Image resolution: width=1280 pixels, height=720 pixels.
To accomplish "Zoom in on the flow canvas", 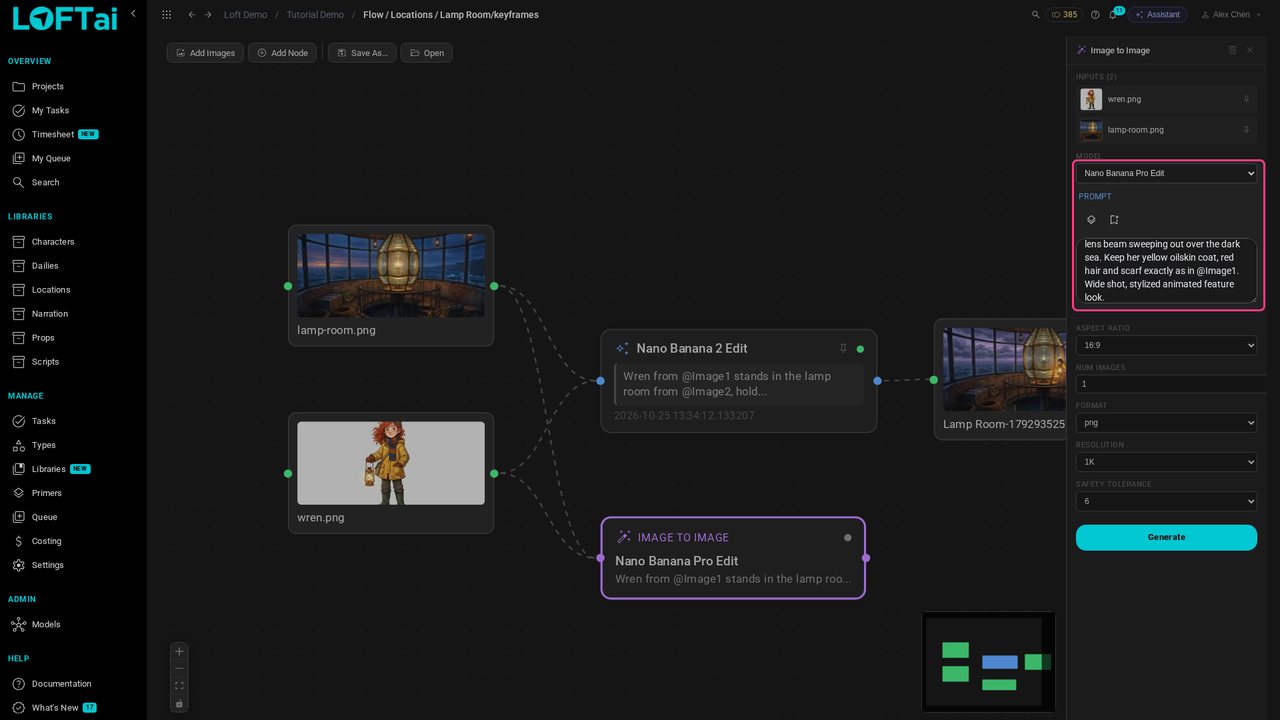I will [x=179, y=651].
